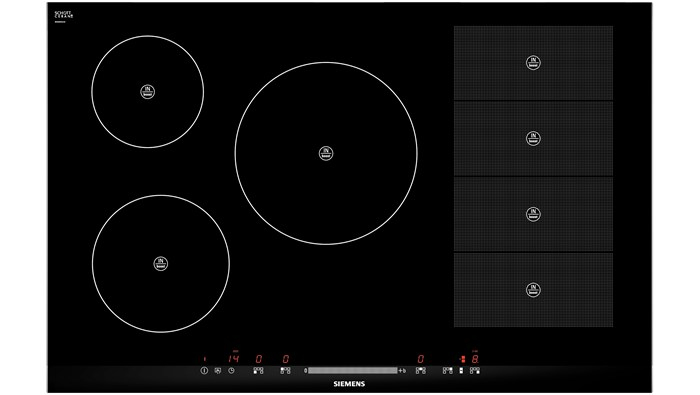Image resolution: width=700 pixels, height=395 pixels.
Task: Tap the zero end of power slider
Action: click(x=305, y=371)
